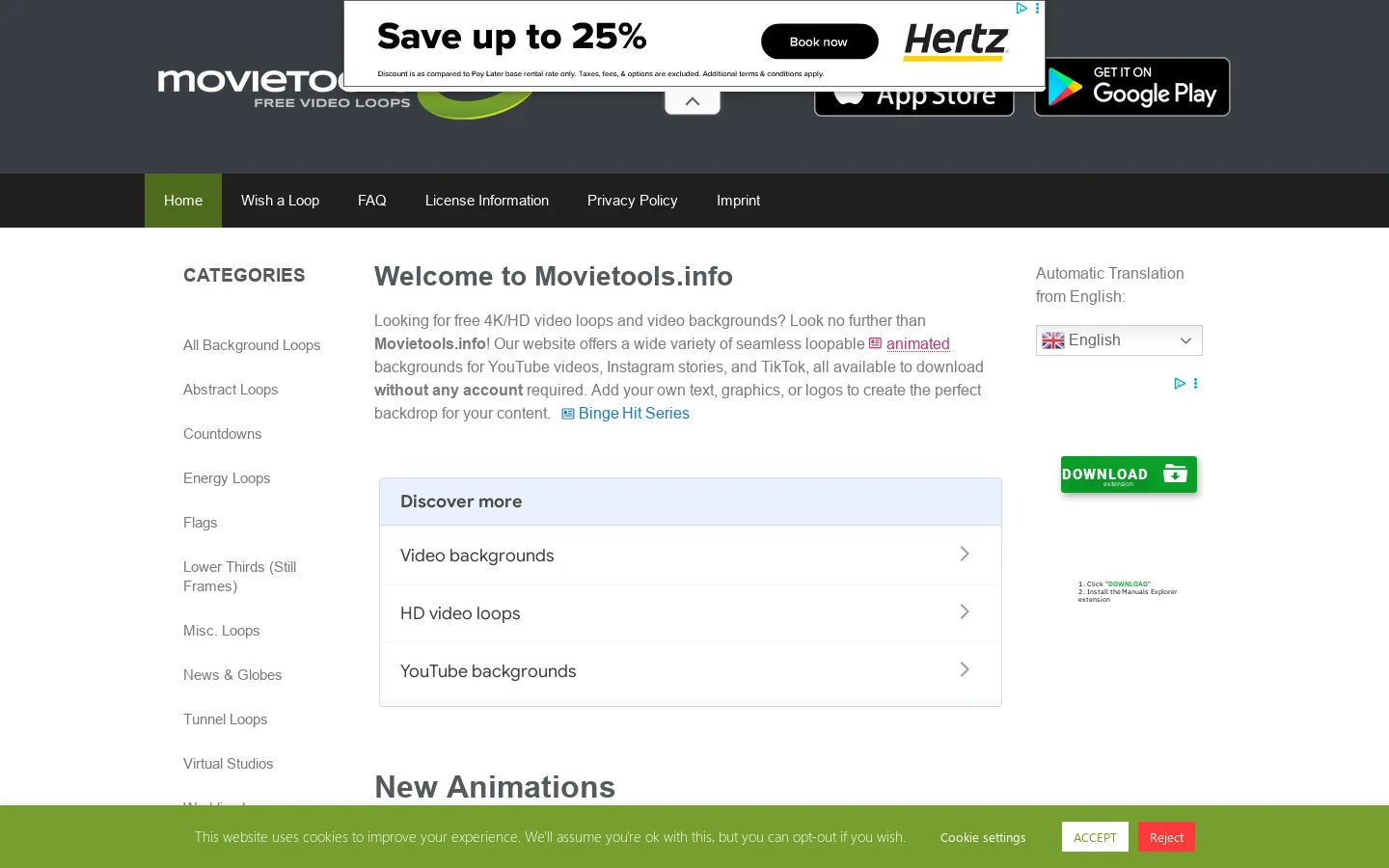The width and height of the screenshot is (1389, 868).
Task: Open Wish a Loop page
Action: (280, 201)
